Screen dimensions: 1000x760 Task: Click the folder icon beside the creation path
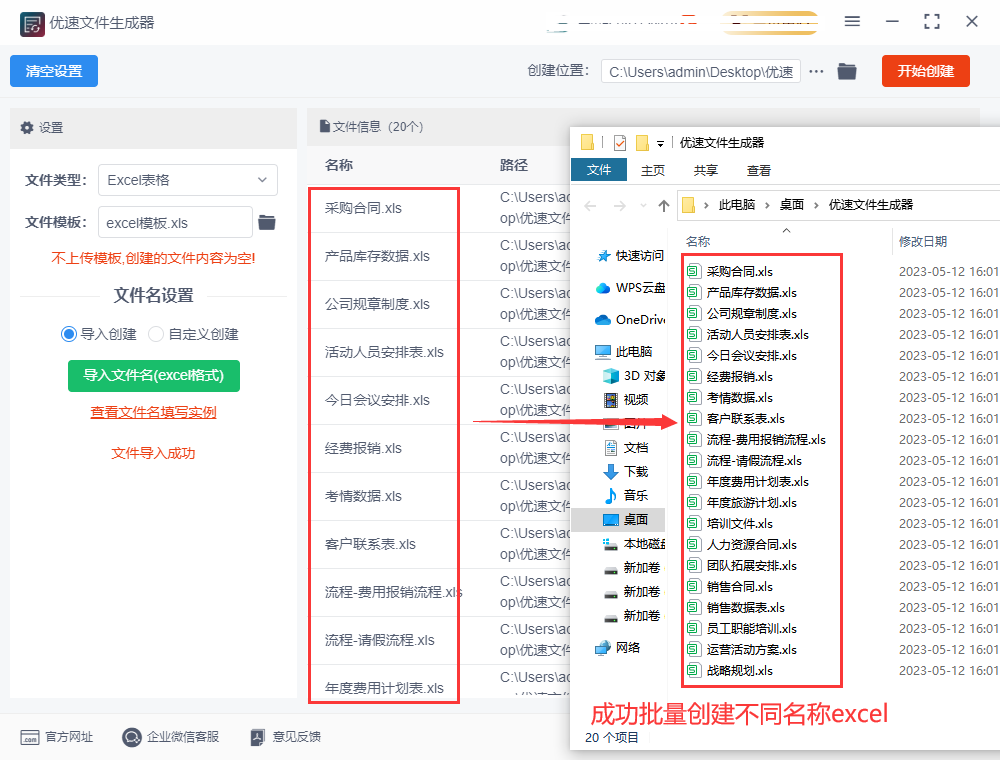coord(847,71)
